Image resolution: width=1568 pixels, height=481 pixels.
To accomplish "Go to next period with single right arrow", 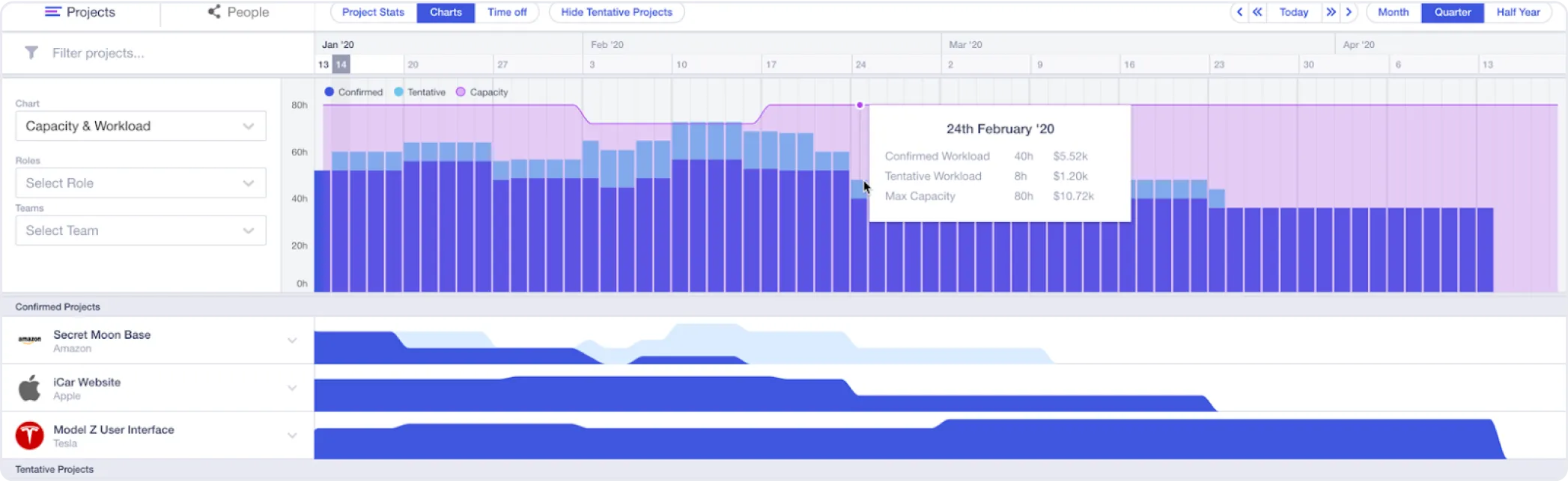I will tap(1349, 12).
